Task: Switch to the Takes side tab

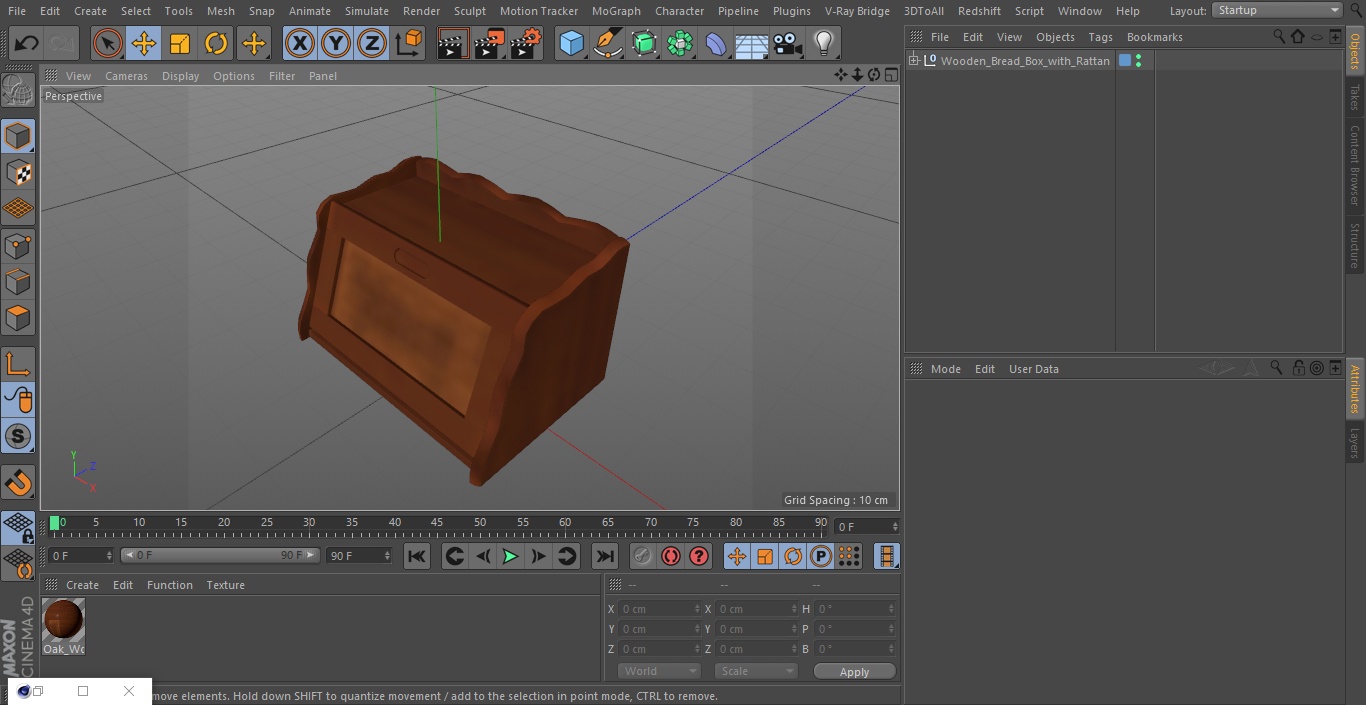Action: pos(1355,97)
